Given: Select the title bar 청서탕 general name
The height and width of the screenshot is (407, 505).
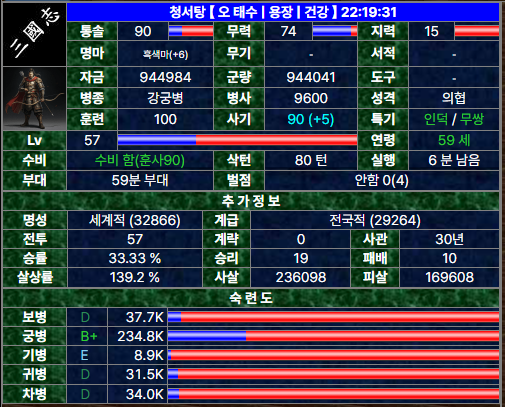Looking at the screenshot, I should click(186, 12).
